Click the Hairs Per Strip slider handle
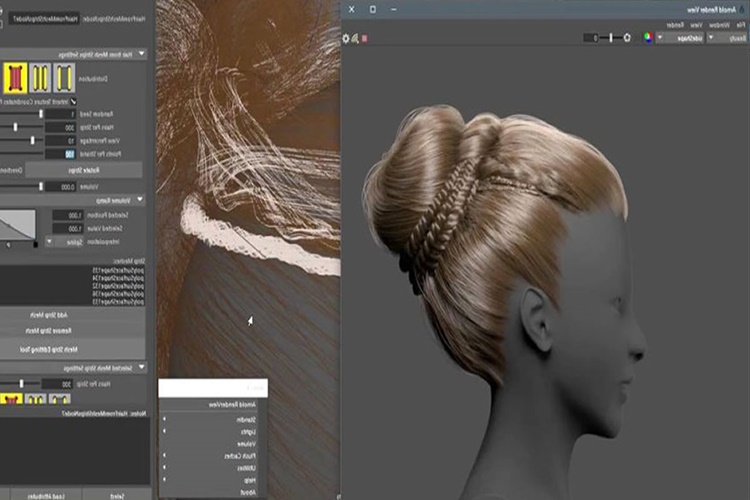Viewport: 750px width, 500px height. [x=15, y=127]
